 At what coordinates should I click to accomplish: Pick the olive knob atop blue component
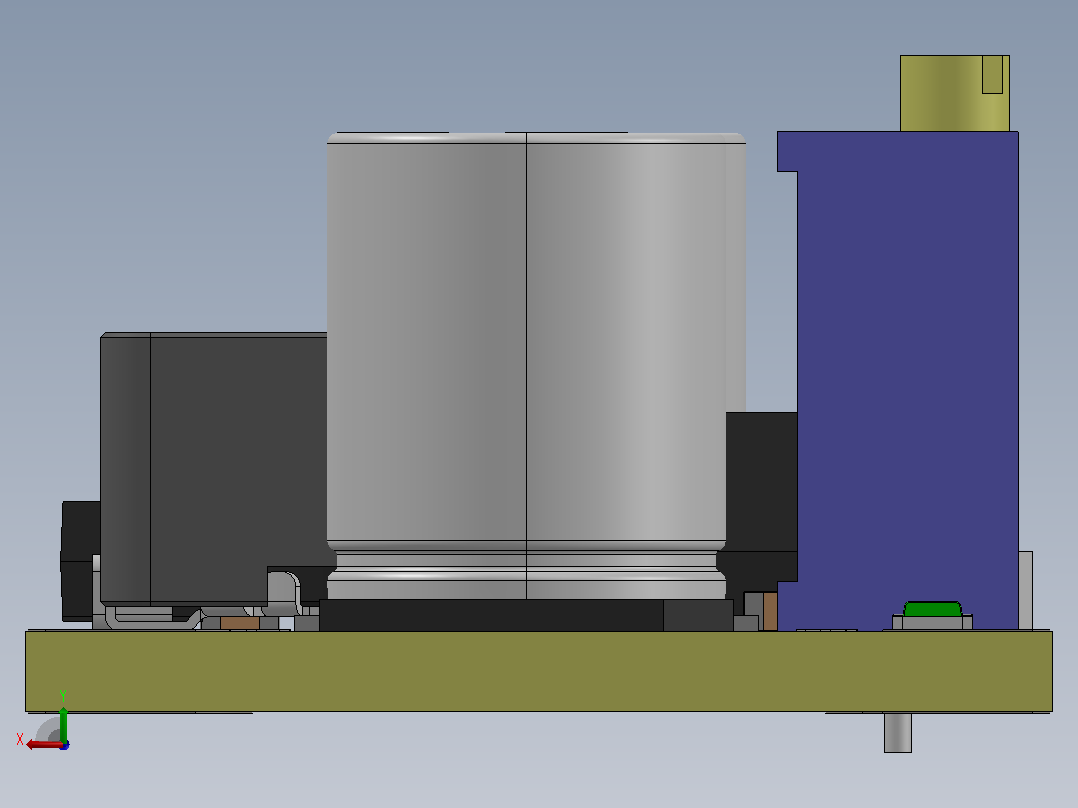(x=954, y=94)
